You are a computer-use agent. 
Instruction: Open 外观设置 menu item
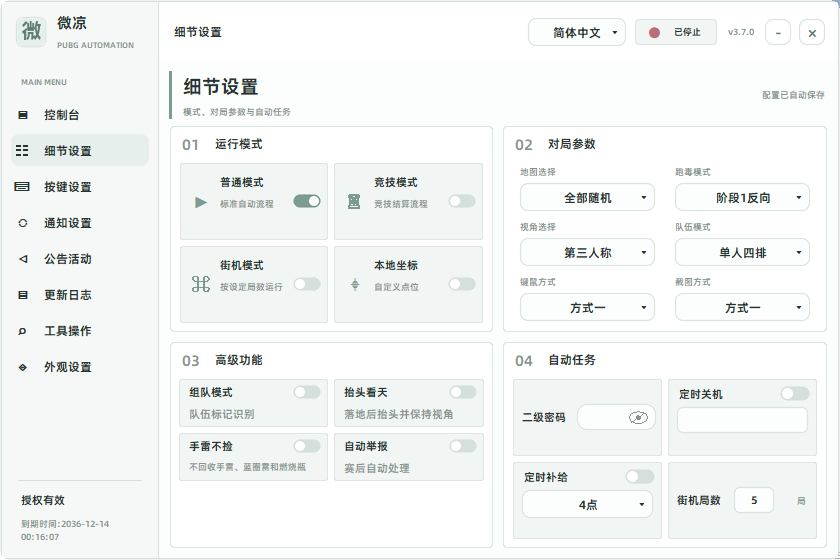click(x=80, y=367)
